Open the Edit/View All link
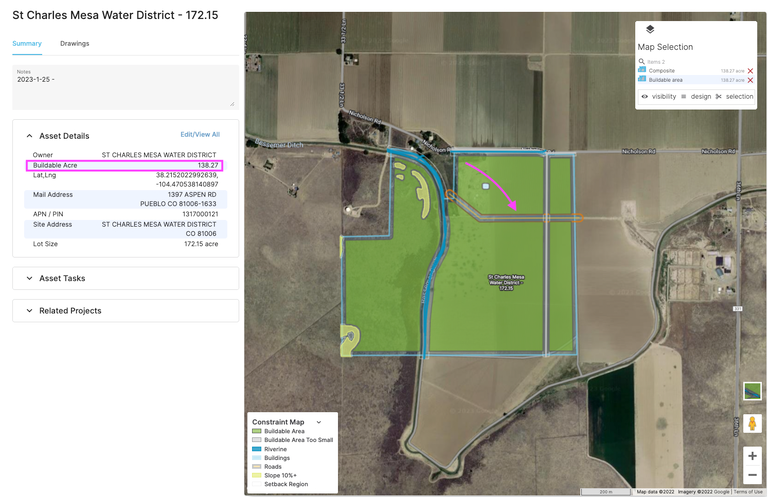 (200, 134)
